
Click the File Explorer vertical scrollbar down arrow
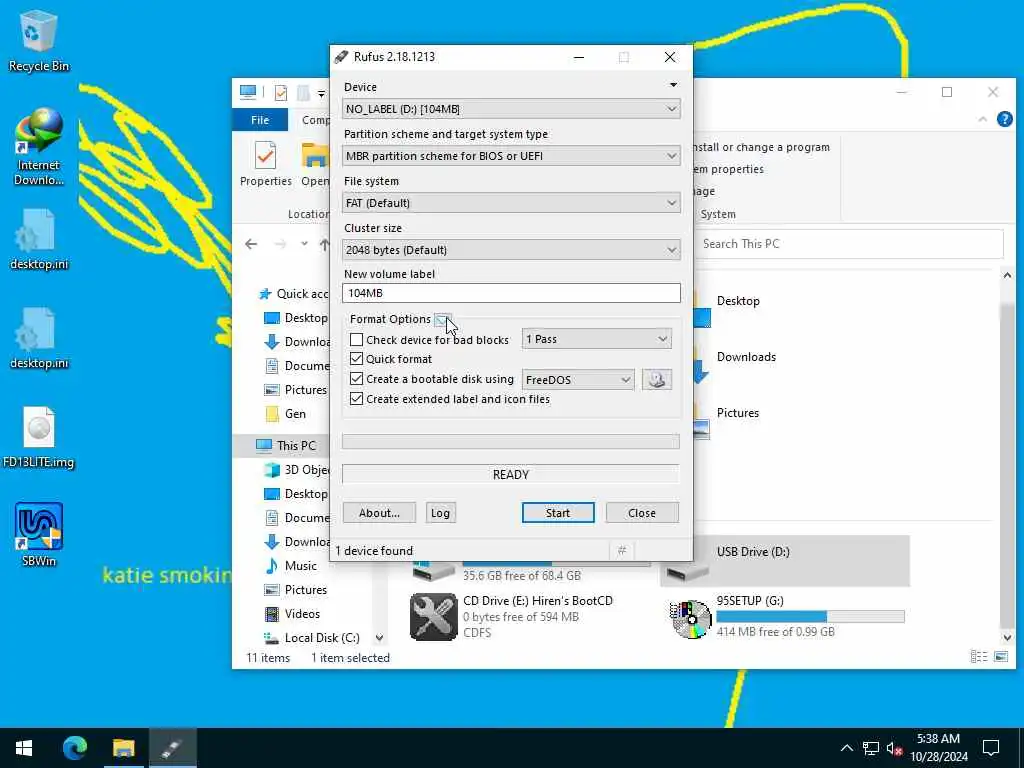pos(1007,637)
